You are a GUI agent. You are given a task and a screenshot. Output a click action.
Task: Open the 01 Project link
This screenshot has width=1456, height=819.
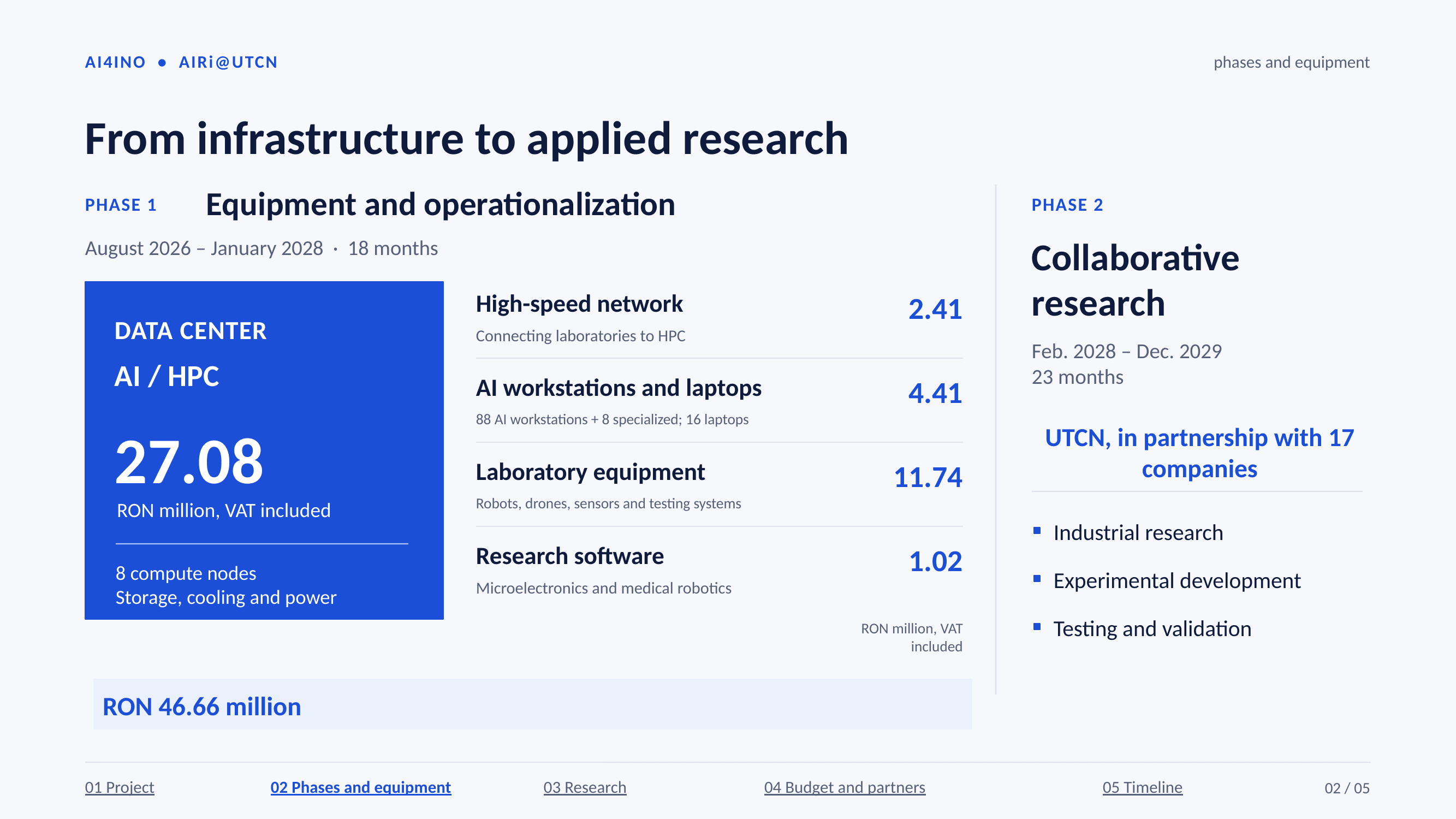(119, 787)
